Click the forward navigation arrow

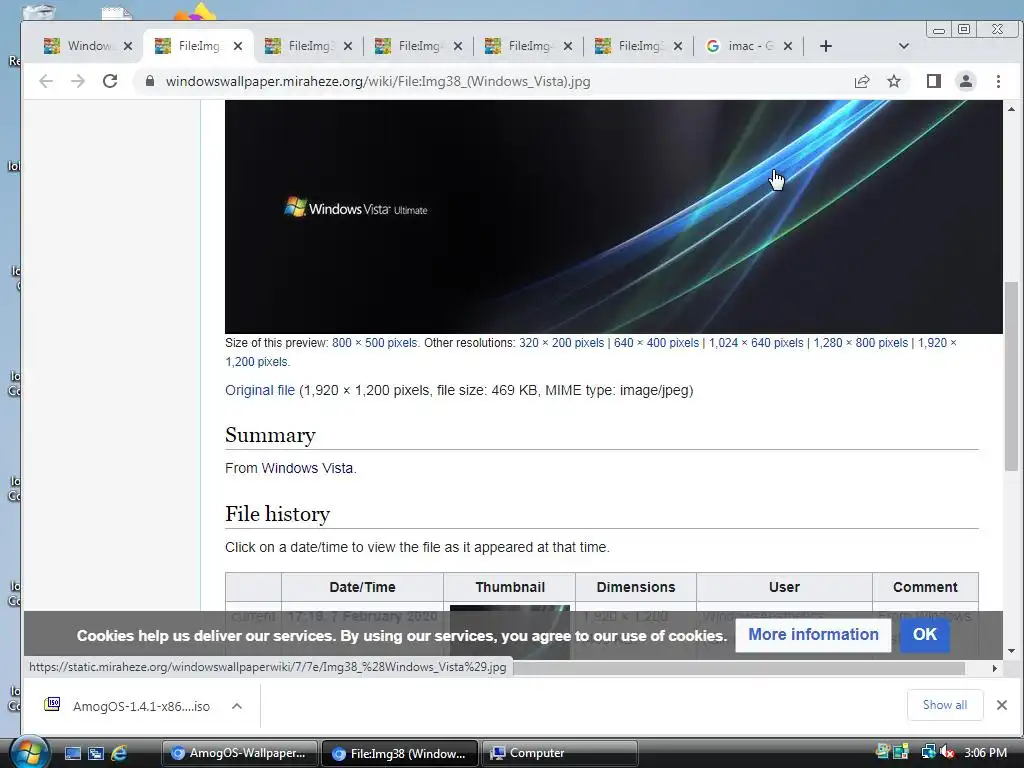click(x=78, y=81)
